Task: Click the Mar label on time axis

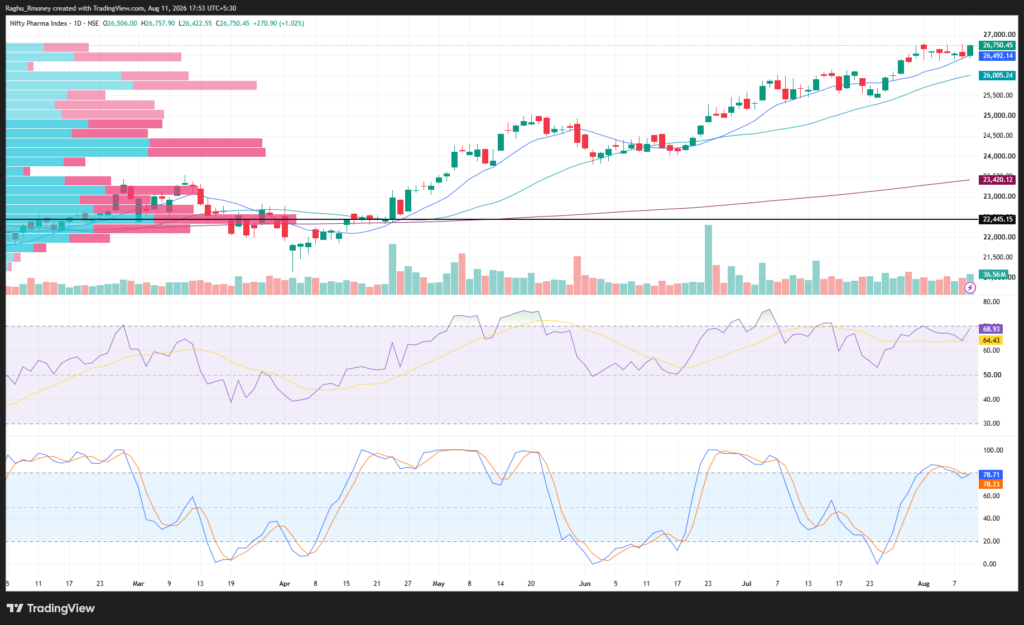Action: (138, 583)
